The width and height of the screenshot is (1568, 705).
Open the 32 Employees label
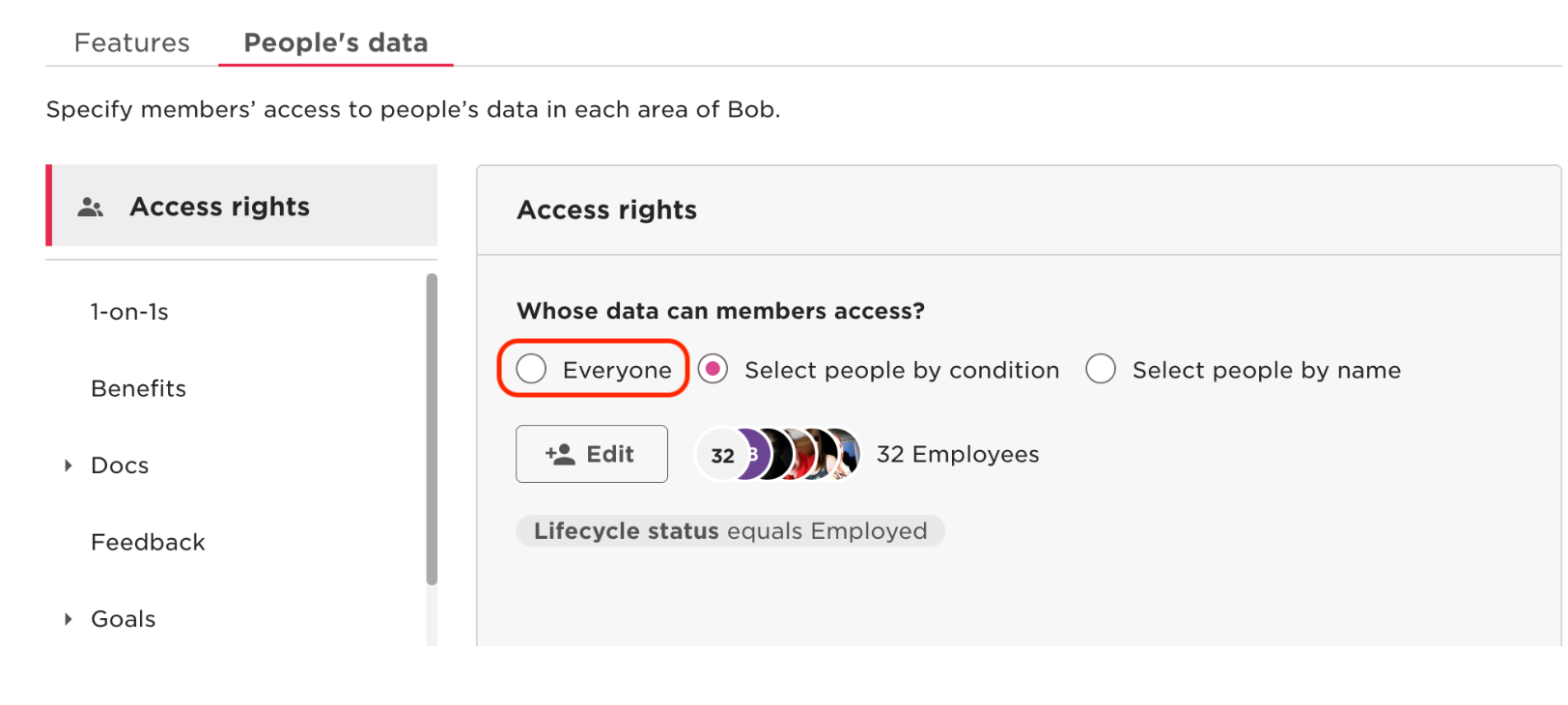[957, 454]
